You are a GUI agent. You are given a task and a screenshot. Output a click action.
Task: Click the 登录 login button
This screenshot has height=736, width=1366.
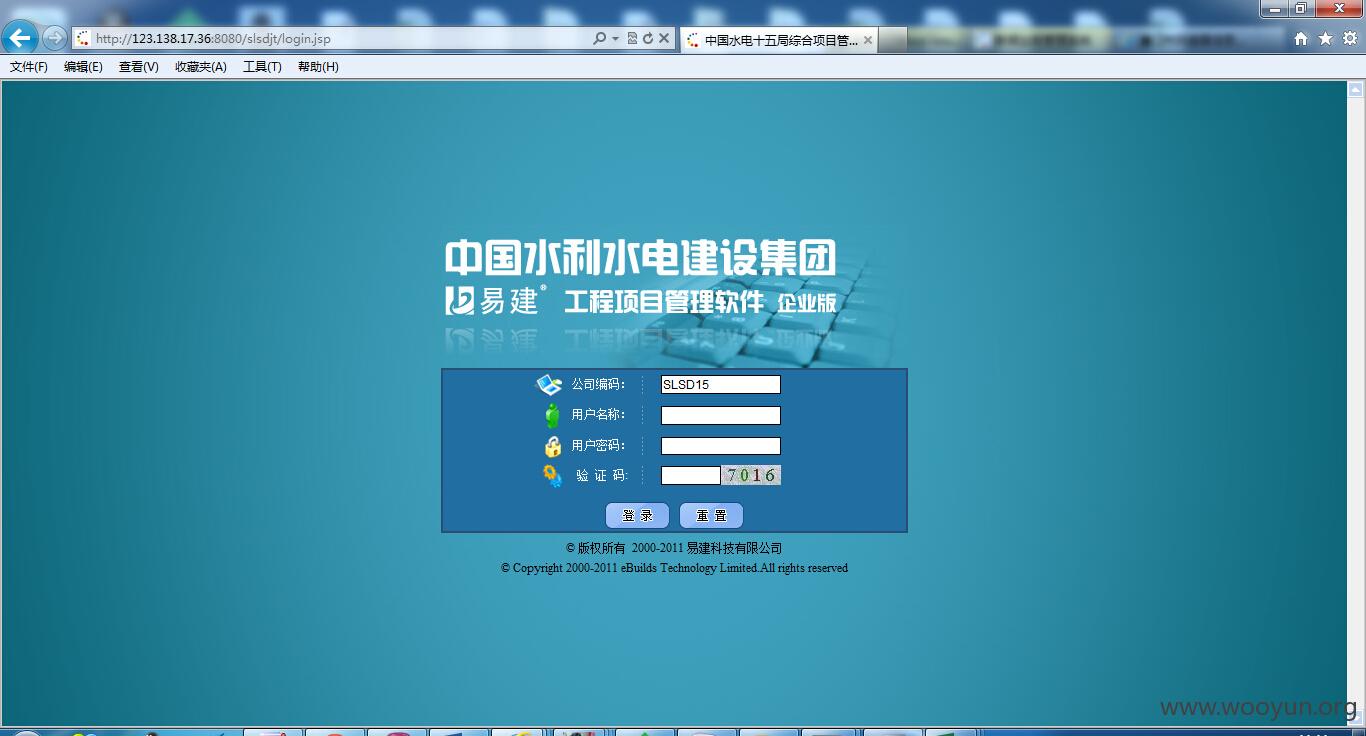point(637,515)
